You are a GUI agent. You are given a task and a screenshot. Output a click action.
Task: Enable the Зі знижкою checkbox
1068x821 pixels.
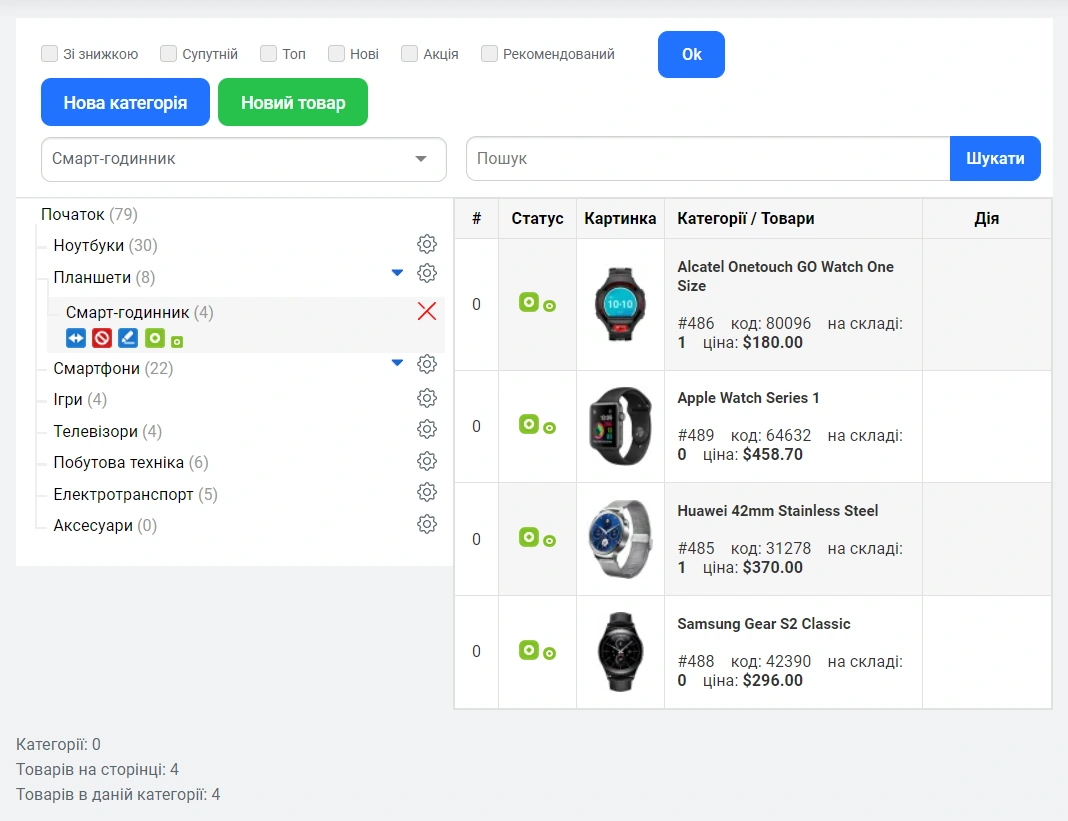(x=49, y=54)
